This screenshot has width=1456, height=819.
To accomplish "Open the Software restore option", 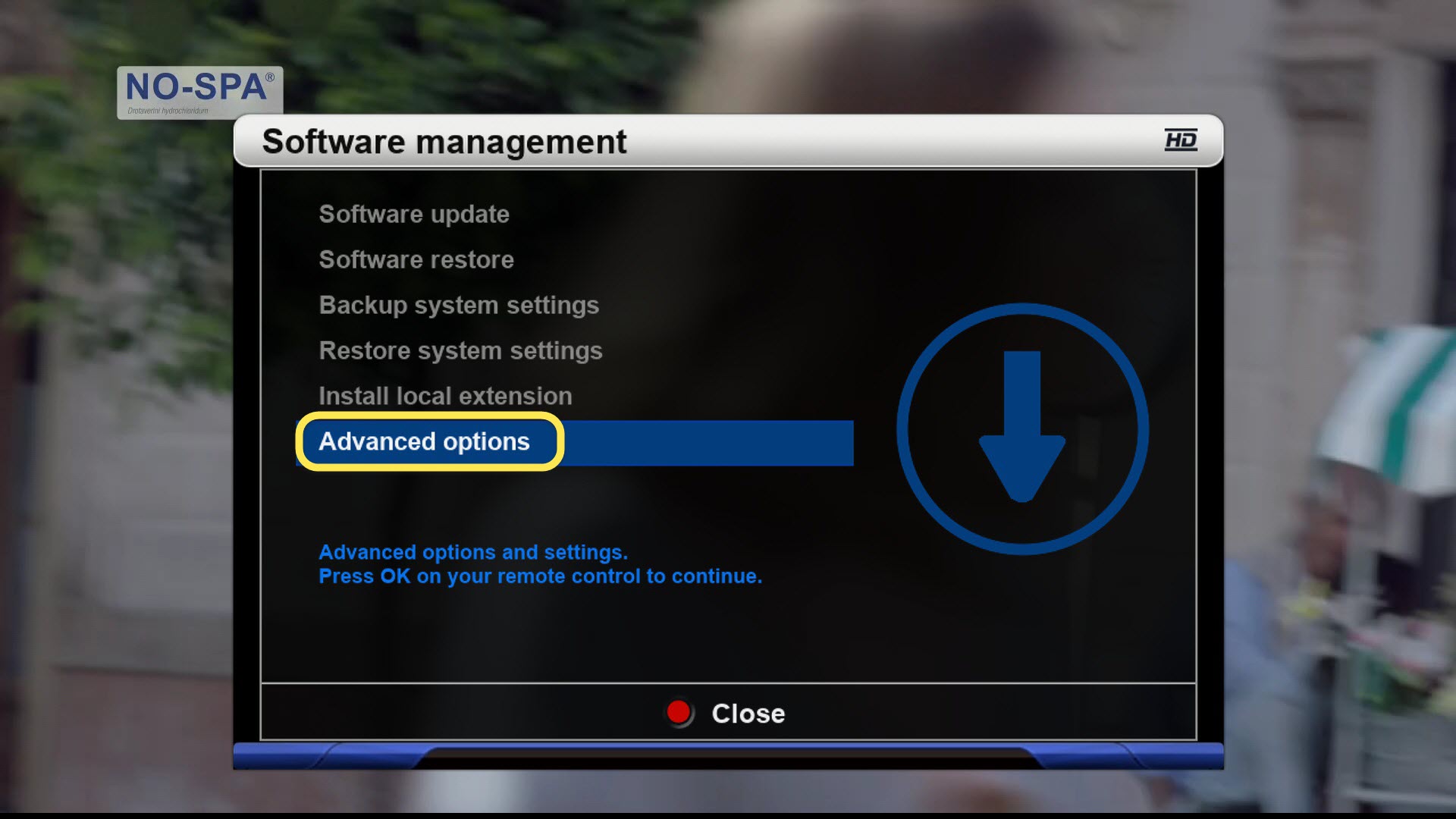I will point(416,260).
